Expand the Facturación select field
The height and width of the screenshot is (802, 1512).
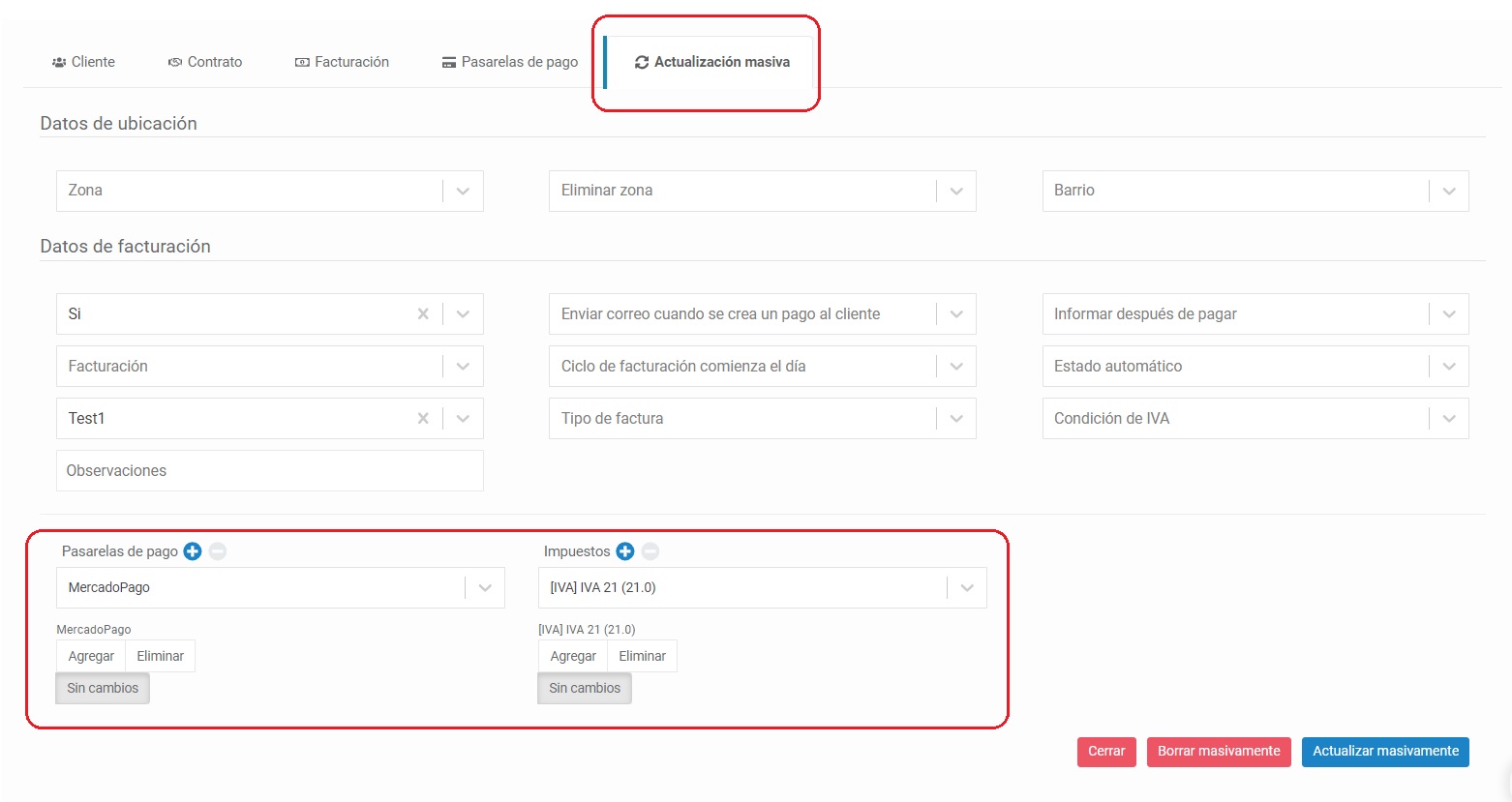[x=270, y=367]
